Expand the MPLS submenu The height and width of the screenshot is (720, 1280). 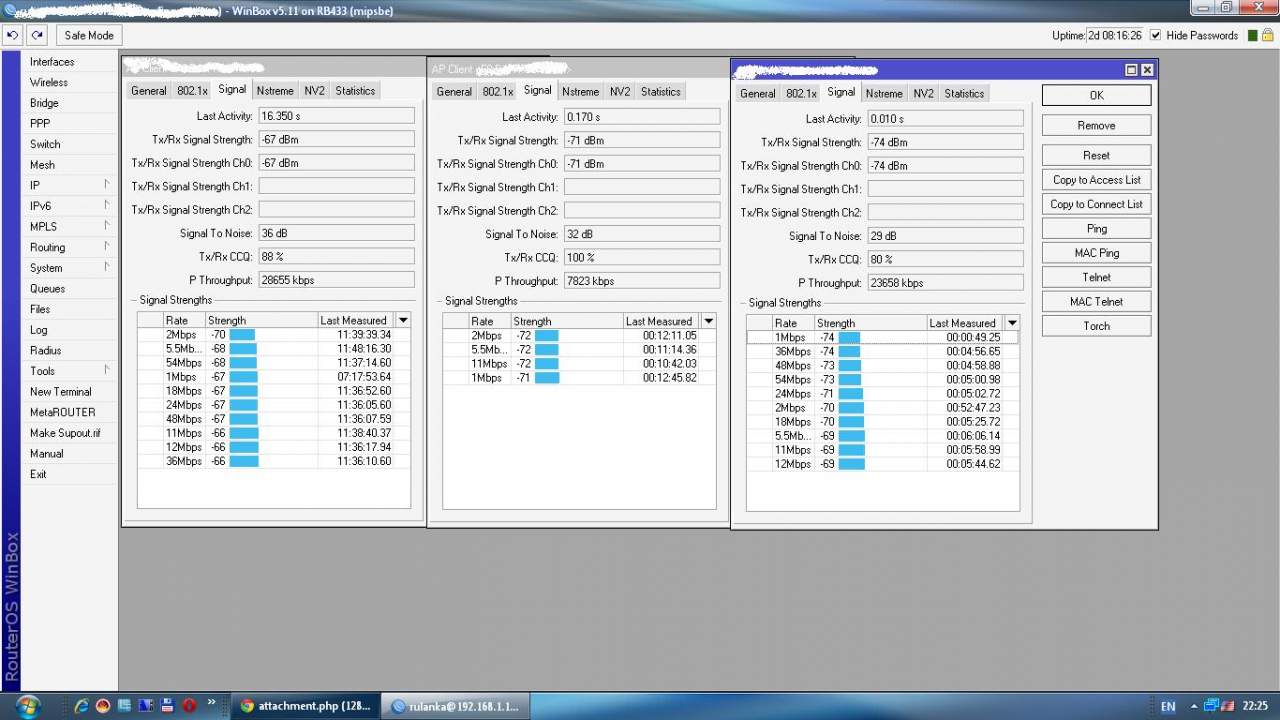[x=68, y=227]
